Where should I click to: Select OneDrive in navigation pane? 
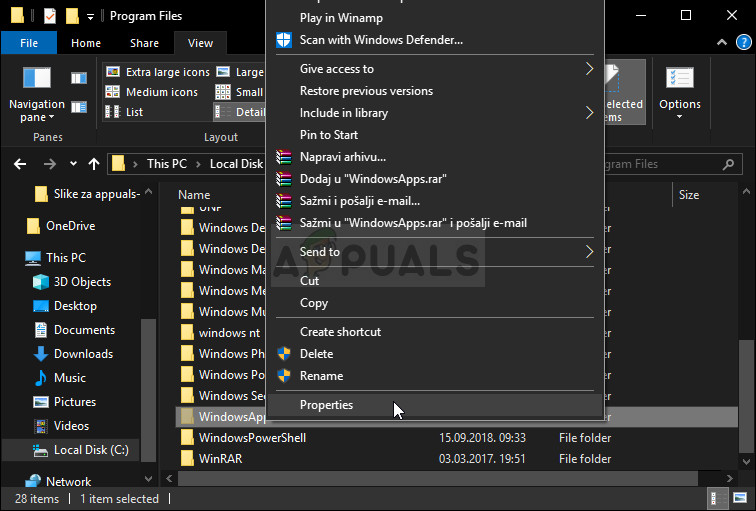tap(61, 226)
